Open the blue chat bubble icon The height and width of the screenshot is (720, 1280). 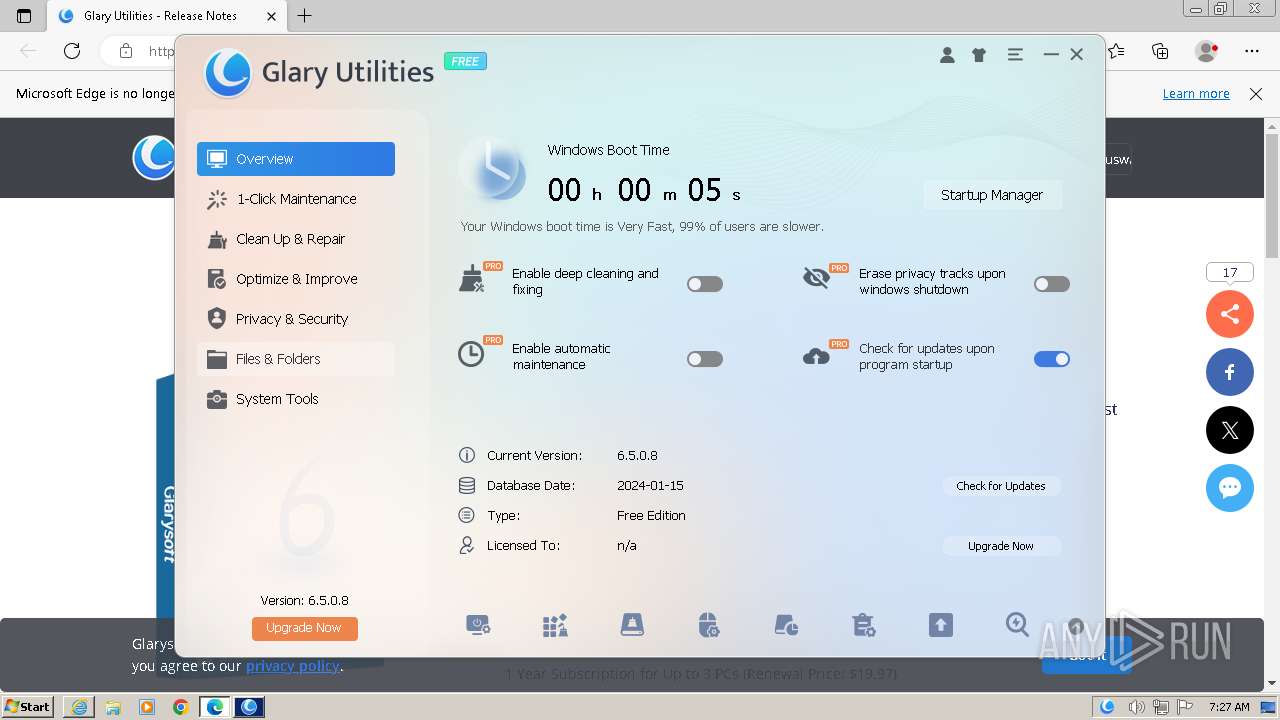[x=1230, y=488]
